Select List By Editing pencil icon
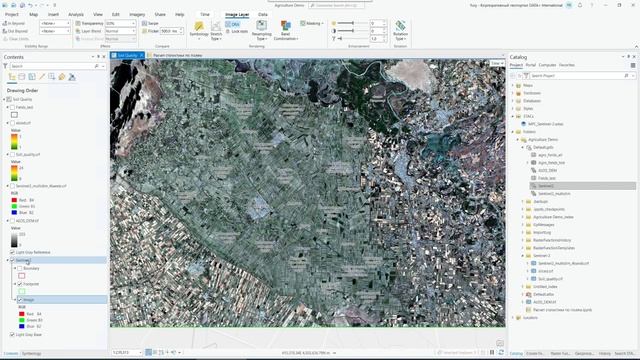640x360 pixels. point(42,77)
